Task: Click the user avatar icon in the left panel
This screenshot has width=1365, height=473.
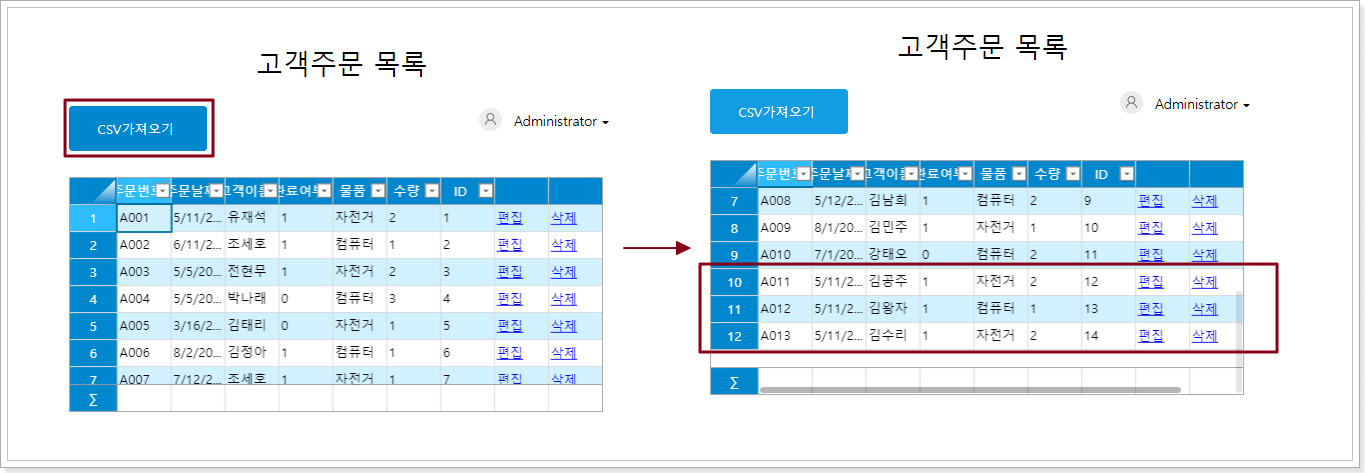Action: (490, 120)
